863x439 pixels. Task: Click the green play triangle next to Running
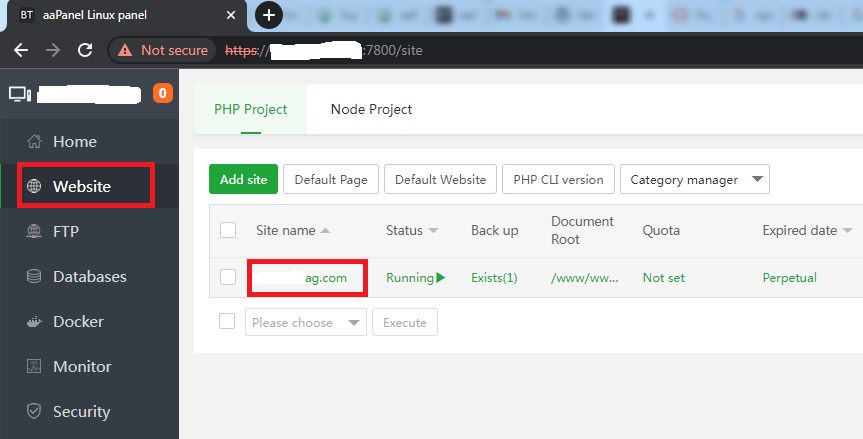point(440,277)
